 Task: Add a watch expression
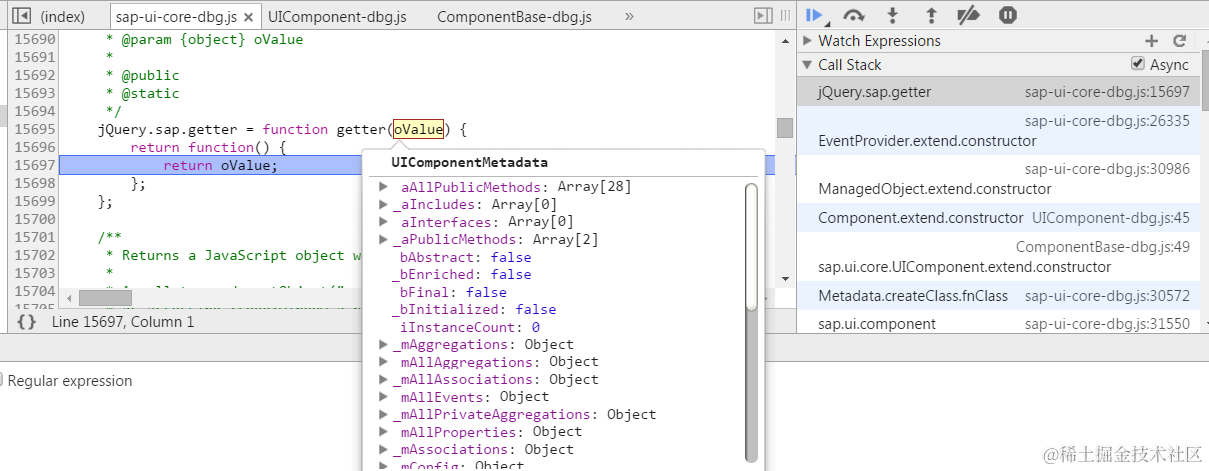pos(1152,41)
